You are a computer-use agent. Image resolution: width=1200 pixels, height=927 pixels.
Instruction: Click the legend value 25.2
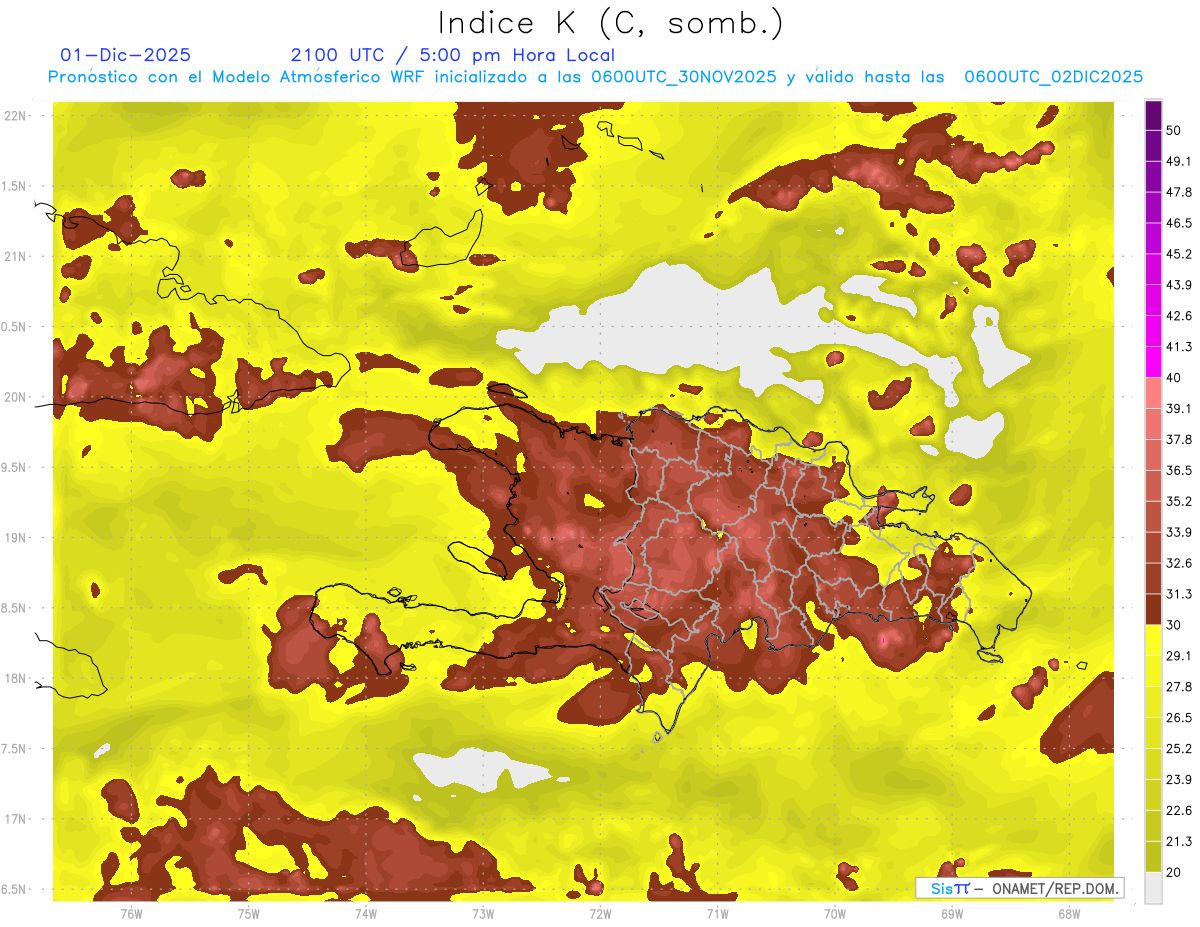[1178, 749]
